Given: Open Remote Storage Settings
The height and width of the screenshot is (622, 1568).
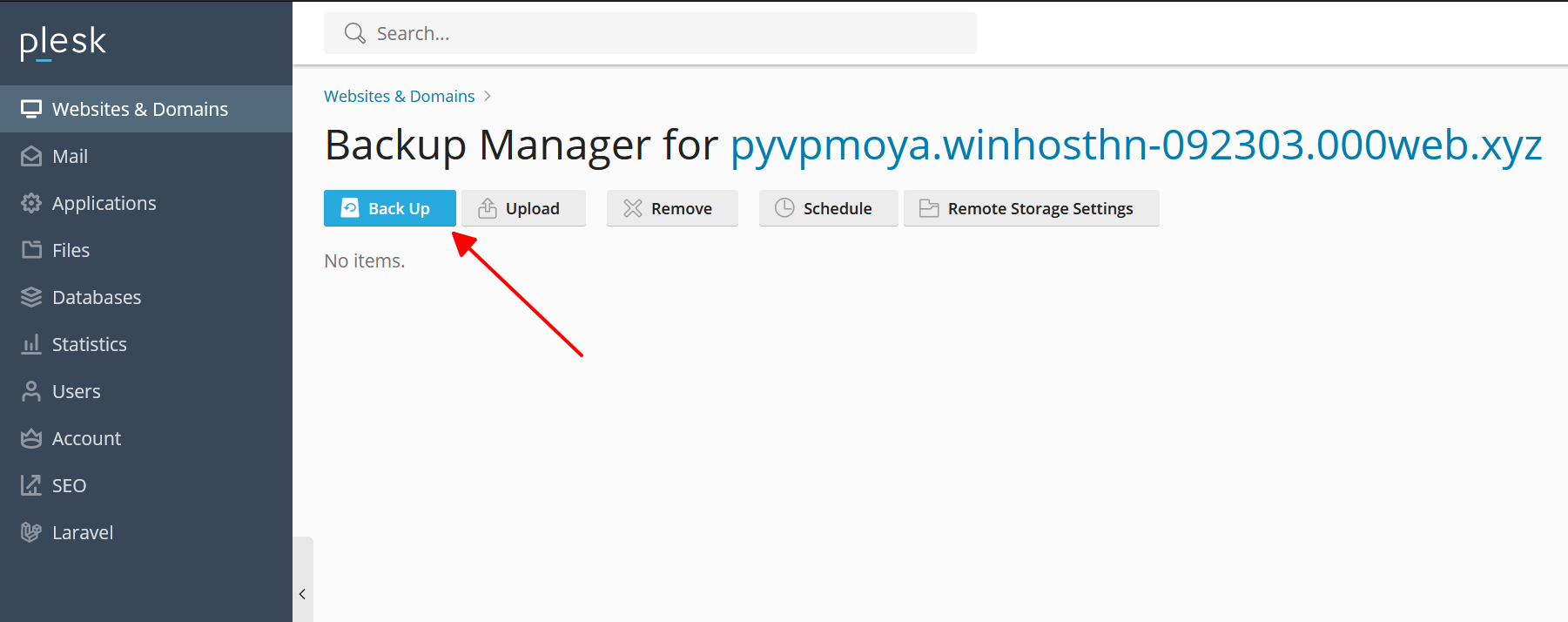Looking at the screenshot, I should pyautogui.click(x=1032, y=208).
